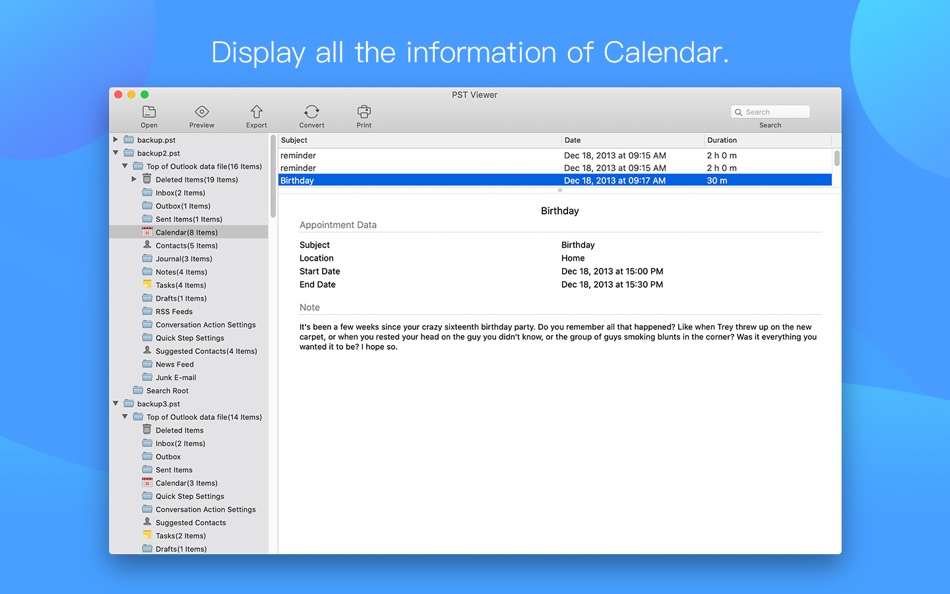Collapse the backup2.pst file node
Viewport: 950px width, 594px height.
(116, 153)
